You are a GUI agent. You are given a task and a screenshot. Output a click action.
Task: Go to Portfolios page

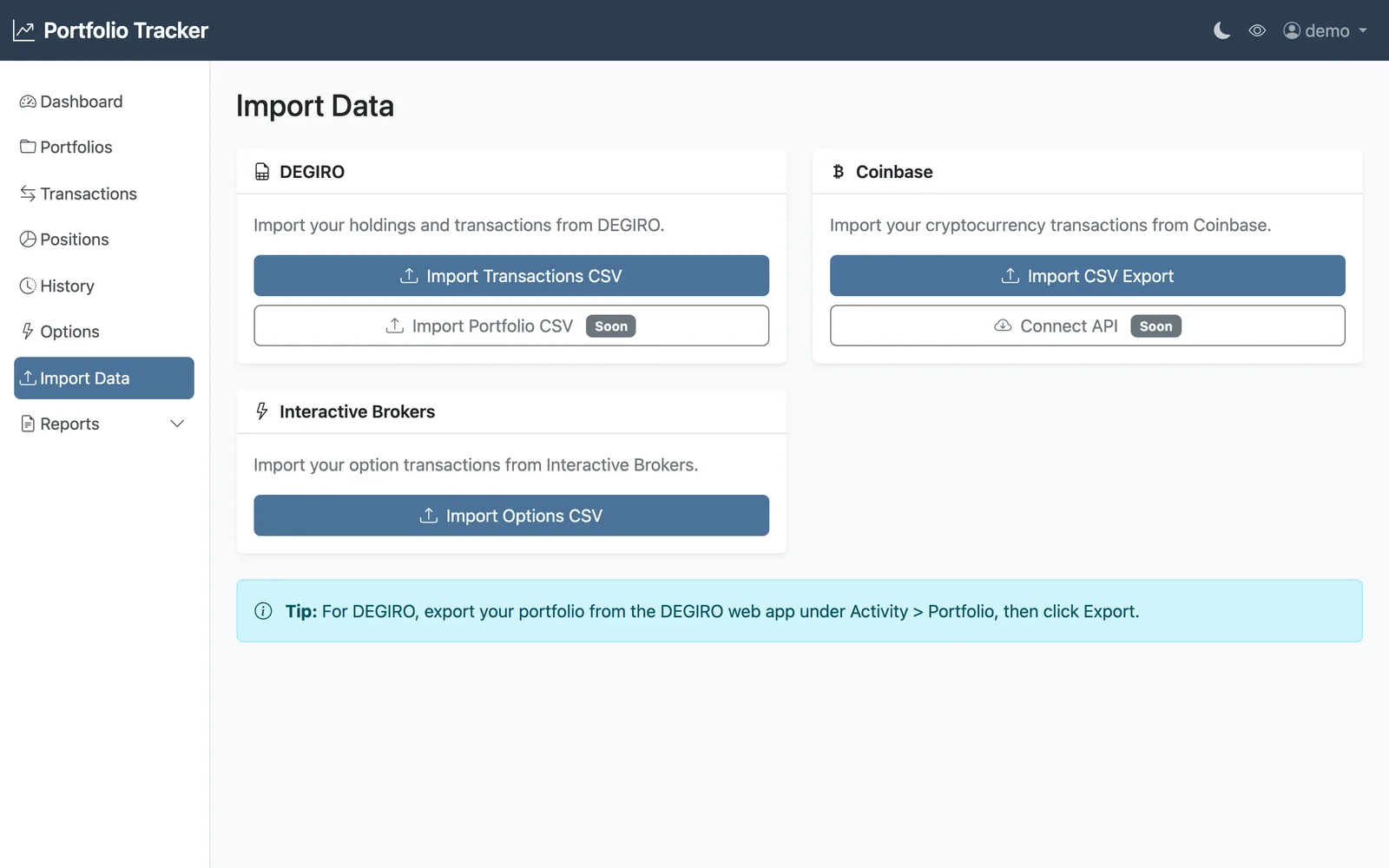104,147
